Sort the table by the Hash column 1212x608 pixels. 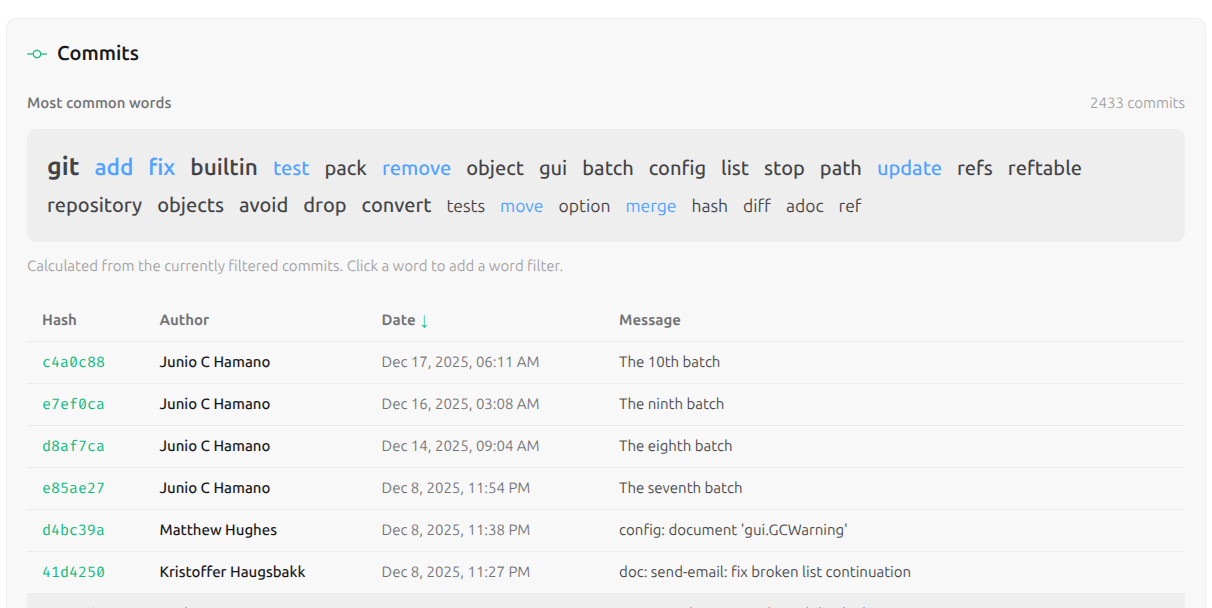click(x=59, y=320)
